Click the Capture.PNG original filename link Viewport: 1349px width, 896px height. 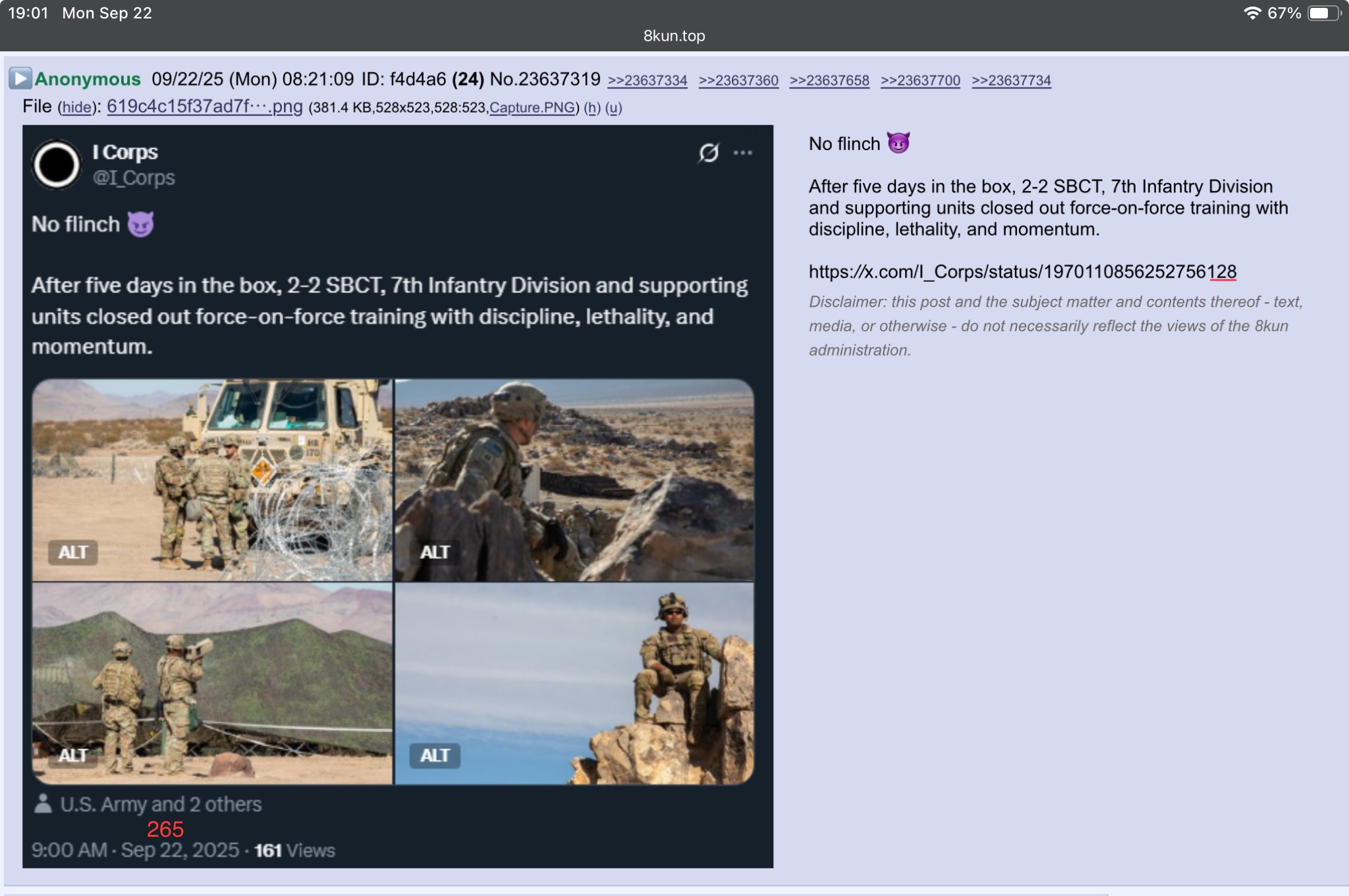pos(532,107)
